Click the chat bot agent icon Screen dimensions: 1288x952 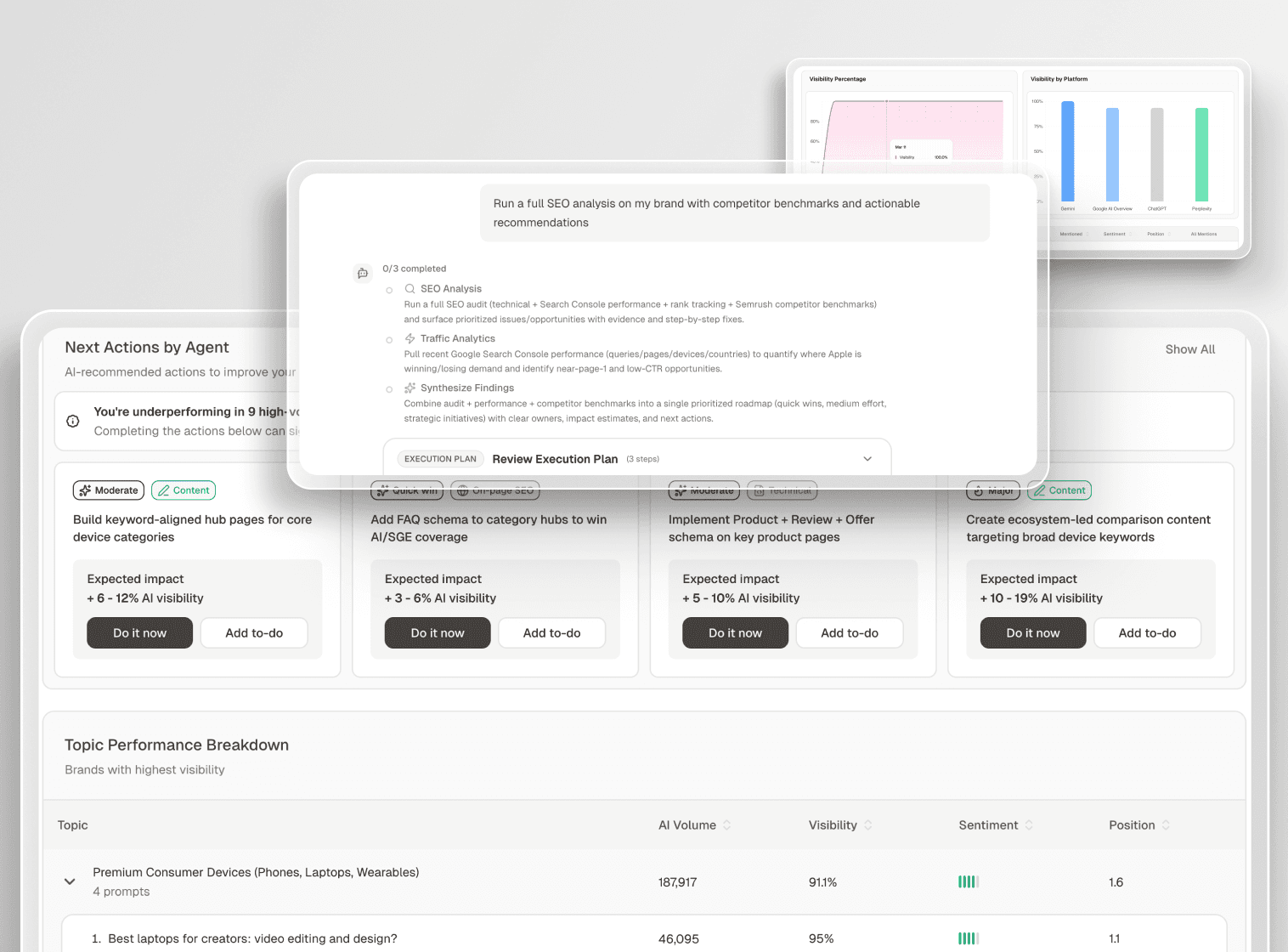pos(363,274)
